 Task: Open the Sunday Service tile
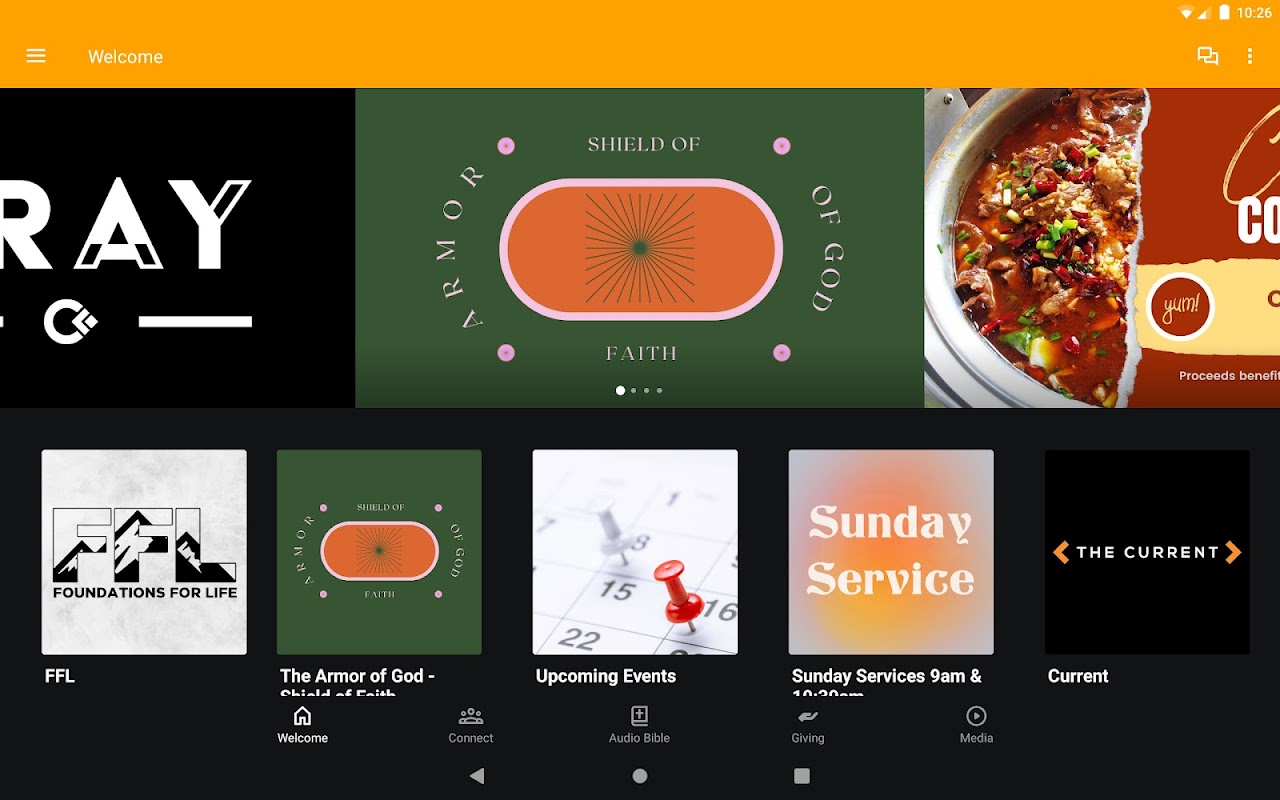tap(891, 552)
